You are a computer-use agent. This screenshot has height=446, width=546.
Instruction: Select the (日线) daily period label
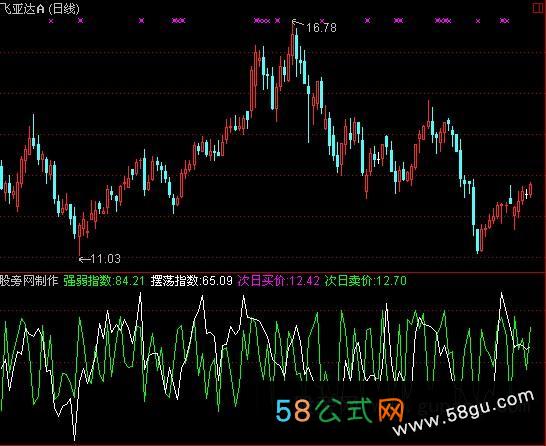64,9
